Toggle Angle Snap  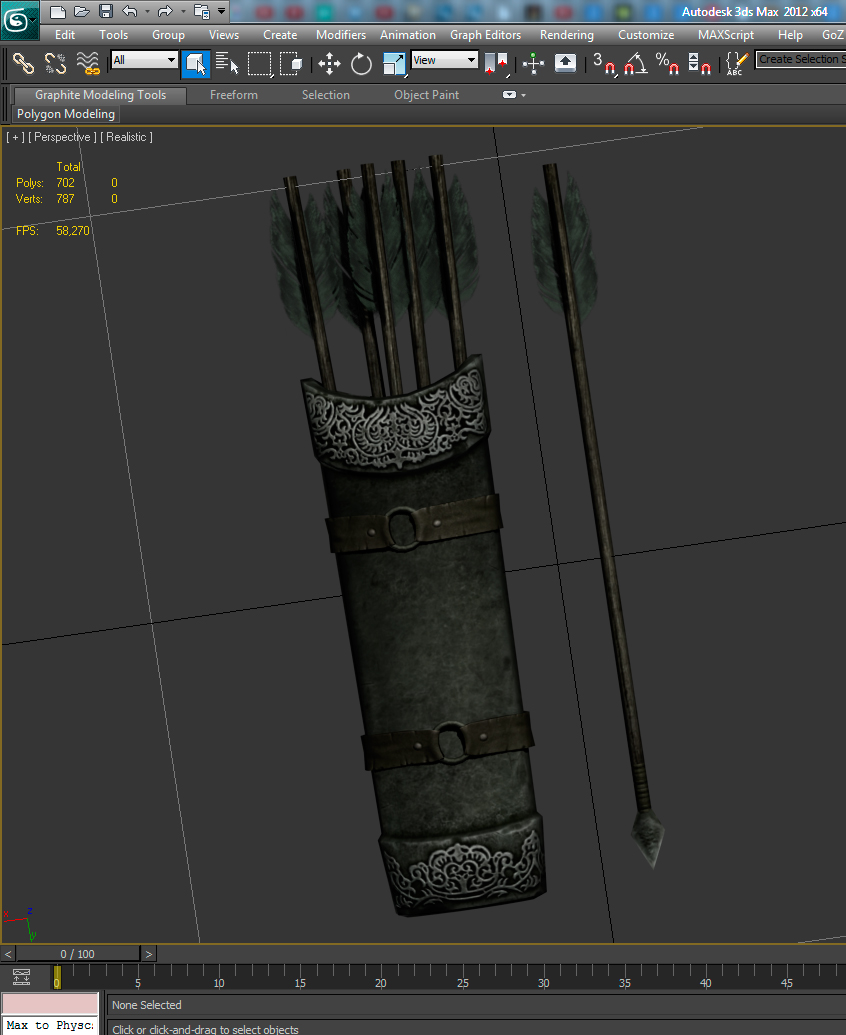pyautogui.click(x=635, y=64)
